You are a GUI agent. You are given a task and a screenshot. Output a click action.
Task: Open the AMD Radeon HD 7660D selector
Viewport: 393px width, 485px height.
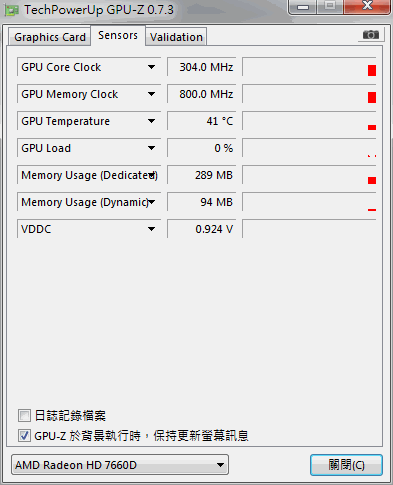tap(120, 465)
